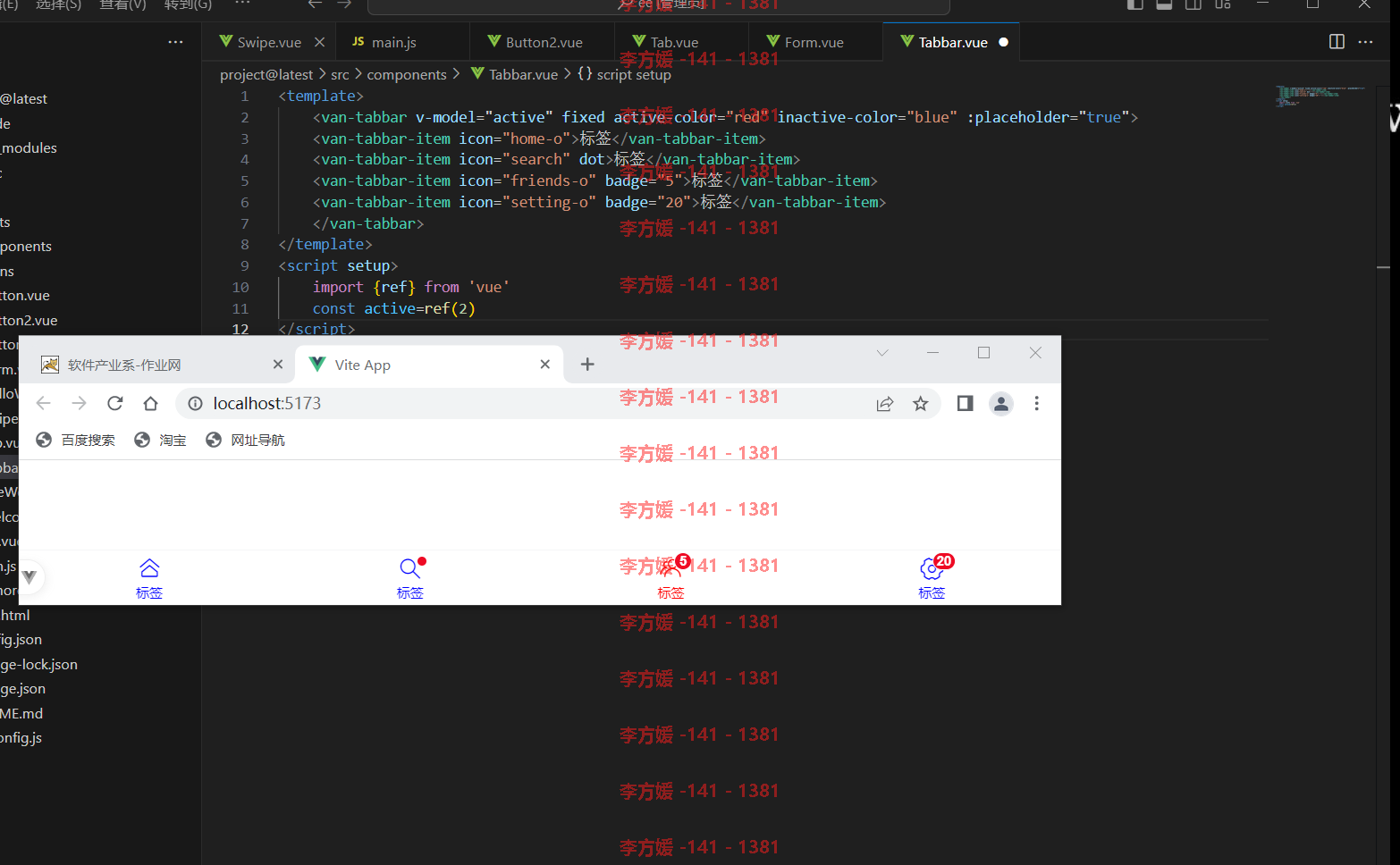Open the Tabbar.vue breadcrumb dropdown
Viewport: 1400px width, 865px height.
click(514, 74)
